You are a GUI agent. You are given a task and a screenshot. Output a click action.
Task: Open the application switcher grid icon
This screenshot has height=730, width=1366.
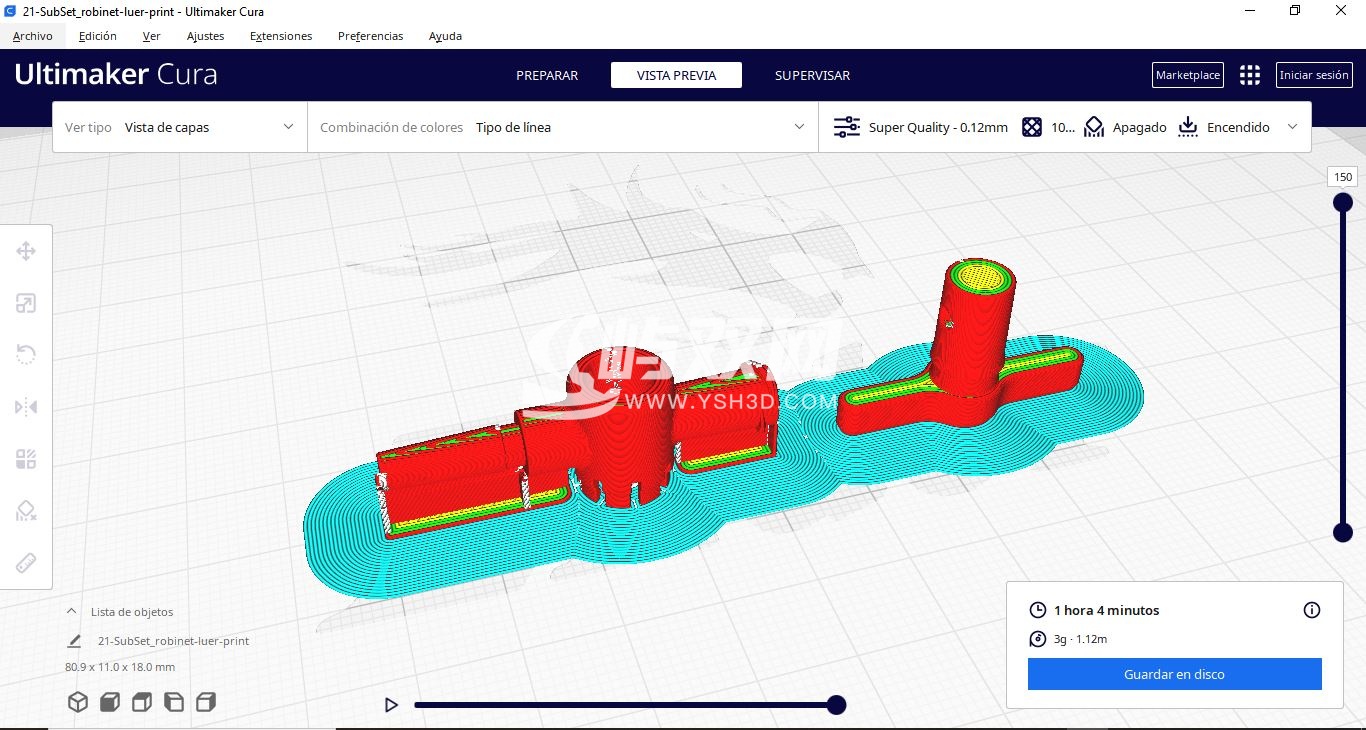point(1250,75)
